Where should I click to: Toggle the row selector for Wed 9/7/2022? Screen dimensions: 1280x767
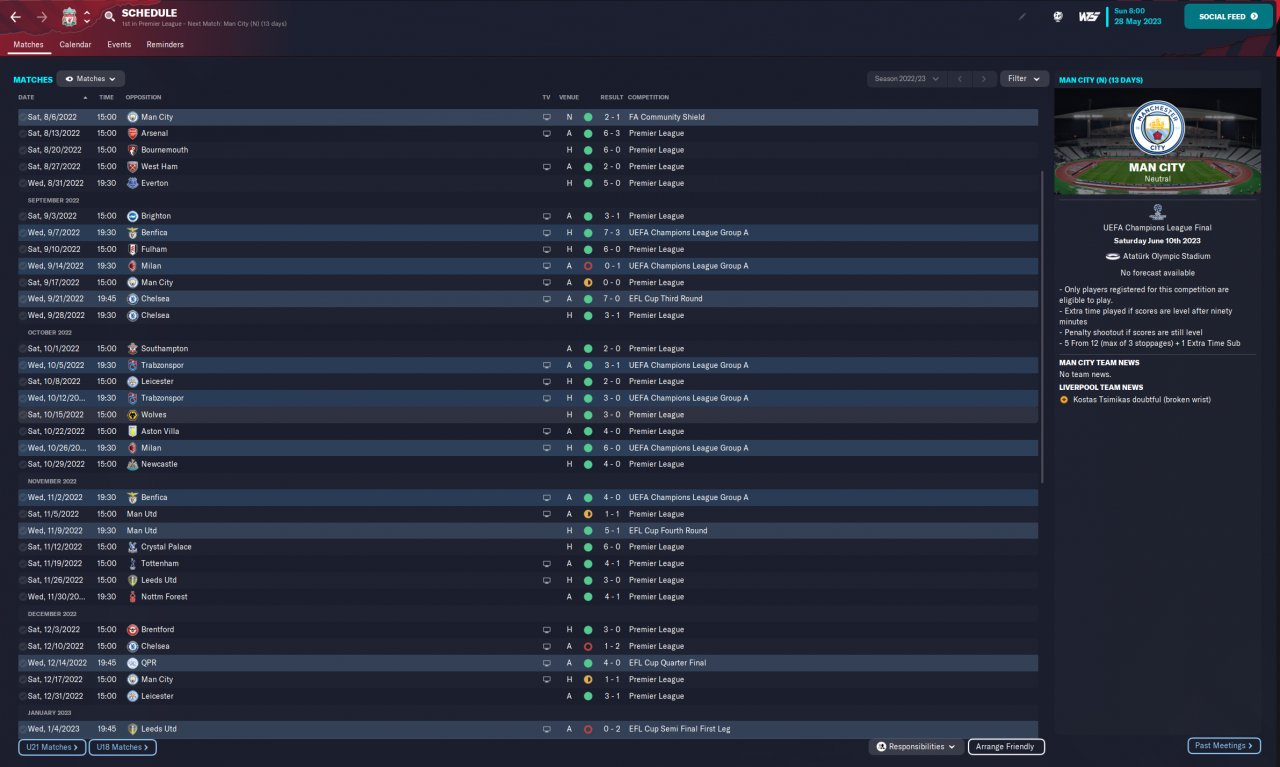tap(22, 232)
